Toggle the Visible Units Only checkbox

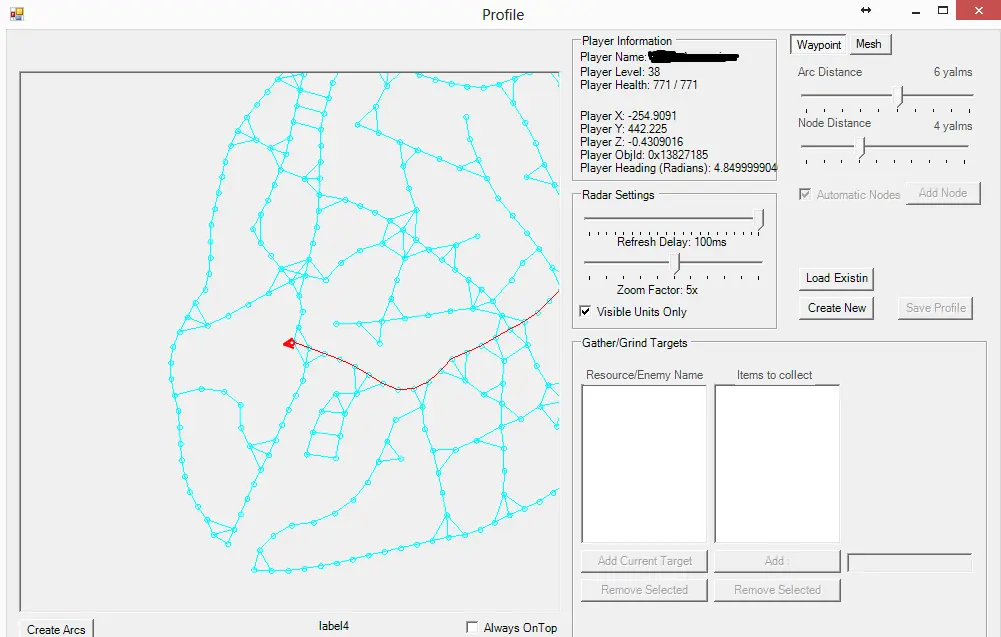click(585, 312)
